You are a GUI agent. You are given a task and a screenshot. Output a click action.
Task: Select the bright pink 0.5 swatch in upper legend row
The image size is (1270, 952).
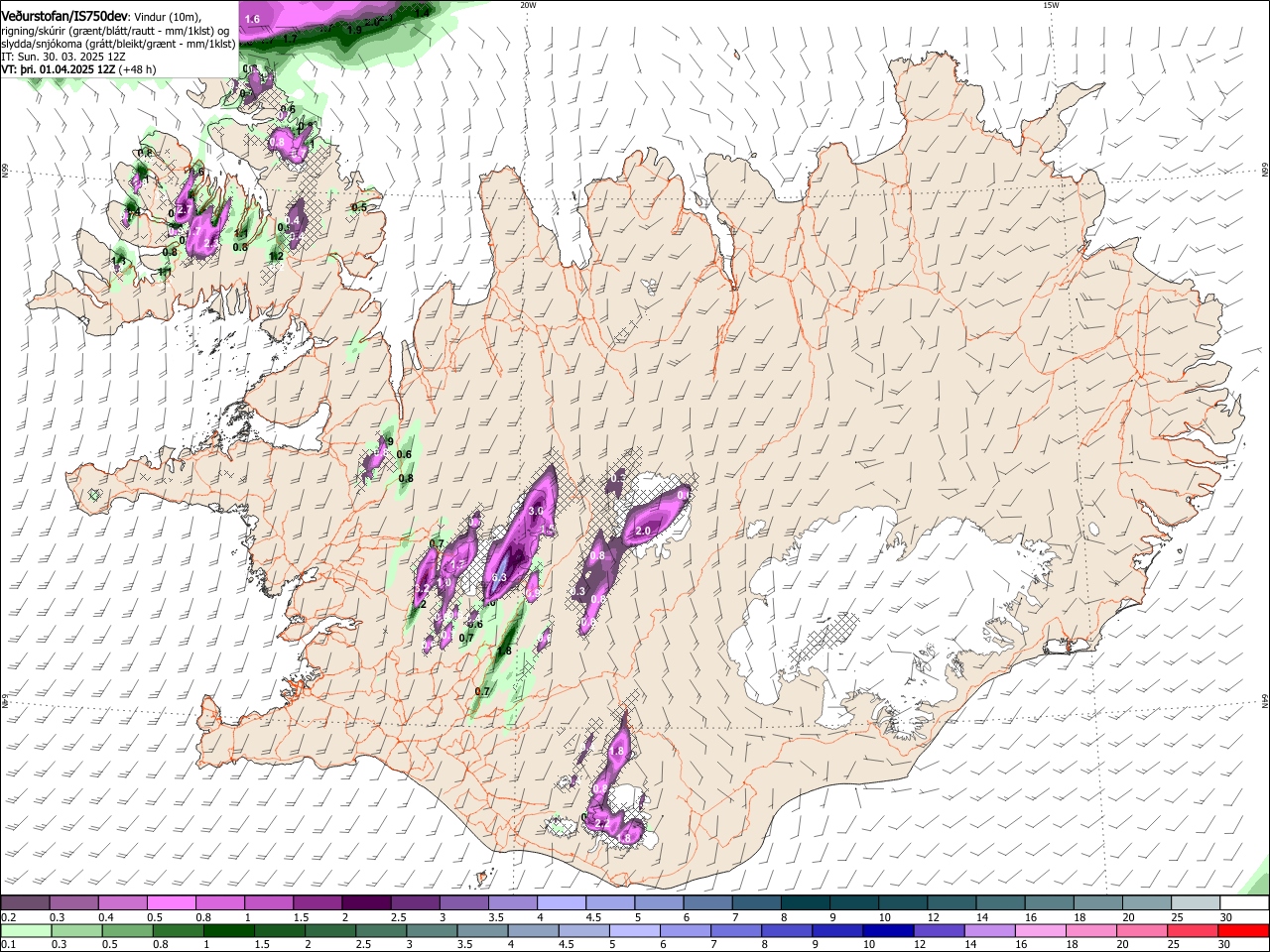coord(171,903)
